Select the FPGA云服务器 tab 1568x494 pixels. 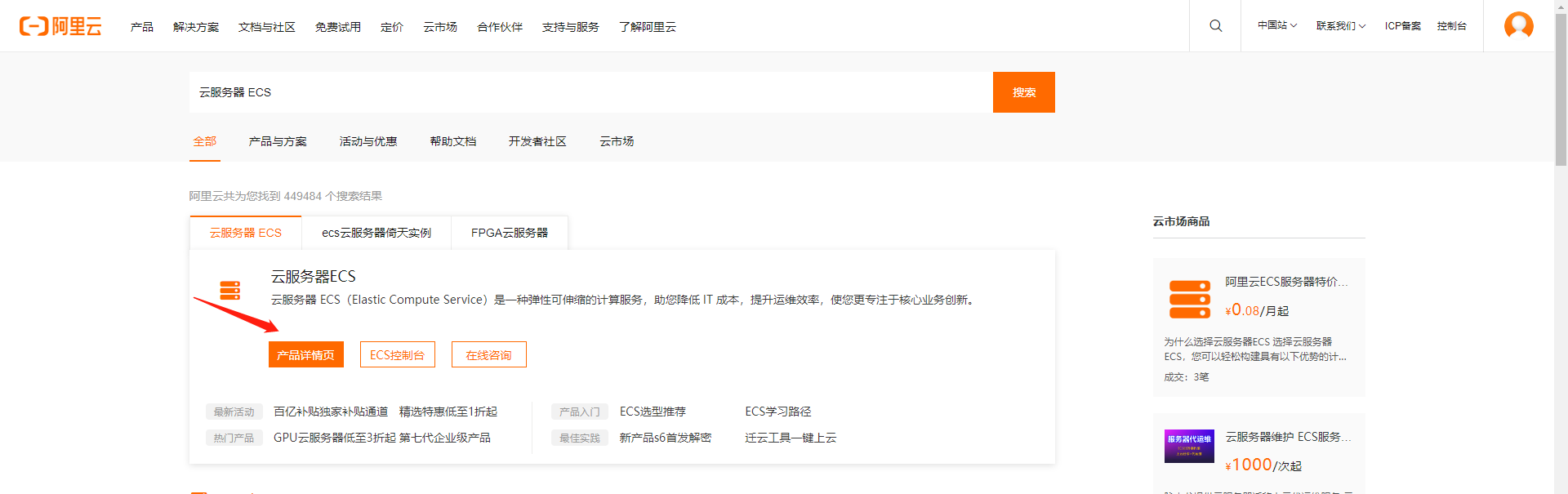[x=510, y=233]
